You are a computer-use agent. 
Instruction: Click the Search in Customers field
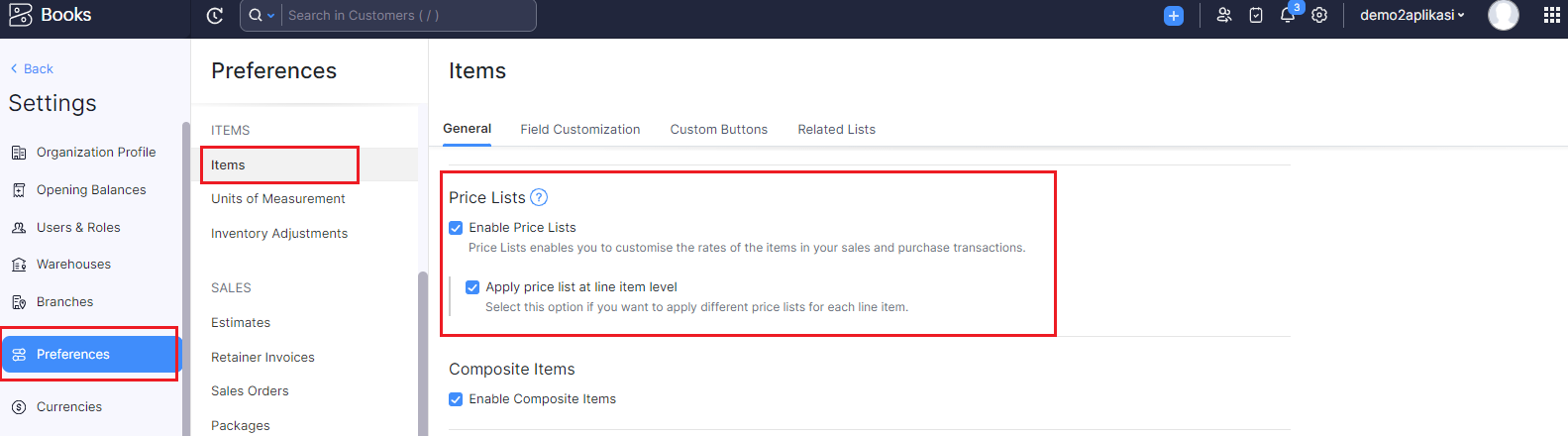[409, 15]
